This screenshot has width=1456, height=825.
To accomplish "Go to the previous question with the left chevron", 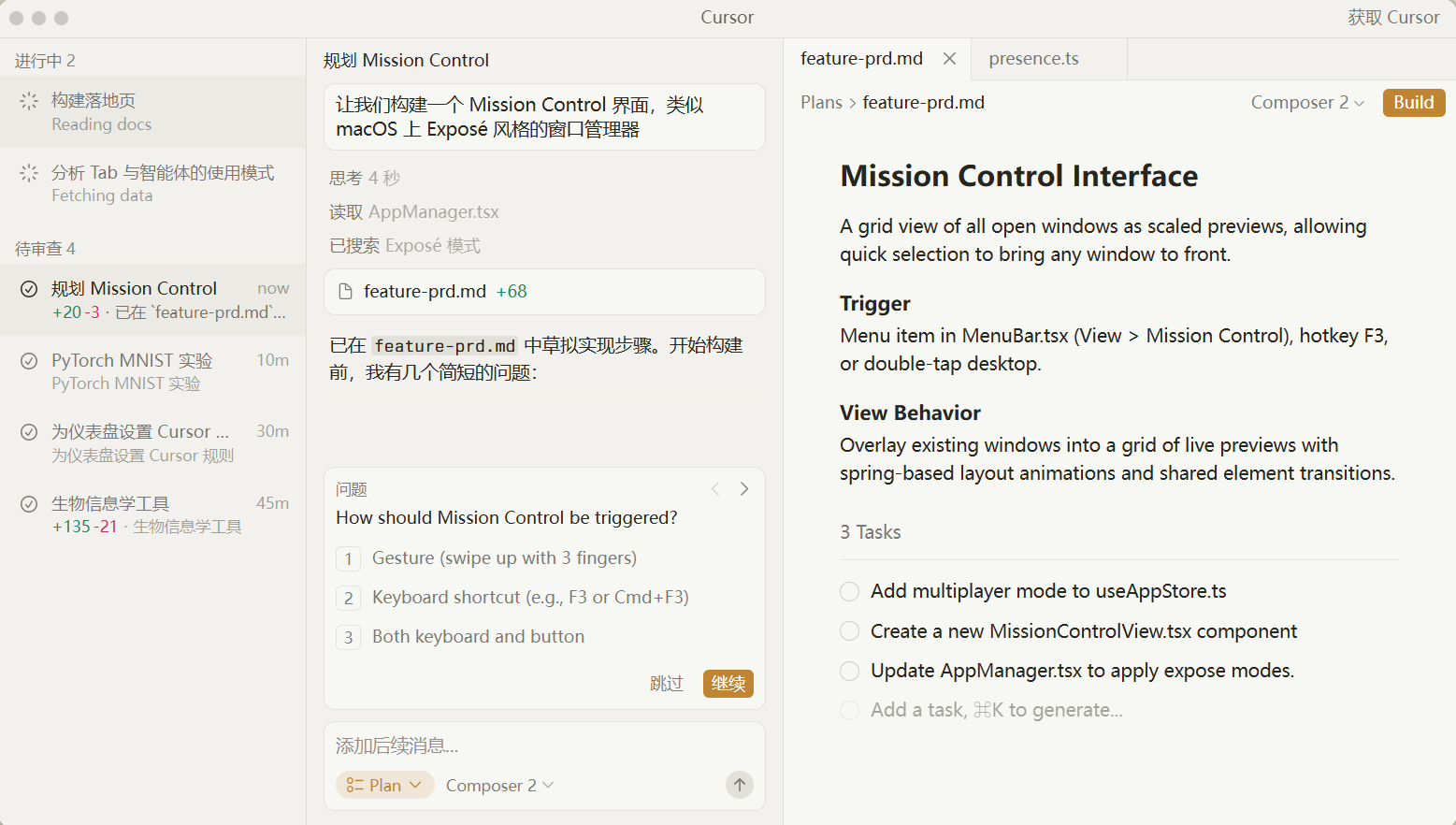I will (x=715, y=488).
